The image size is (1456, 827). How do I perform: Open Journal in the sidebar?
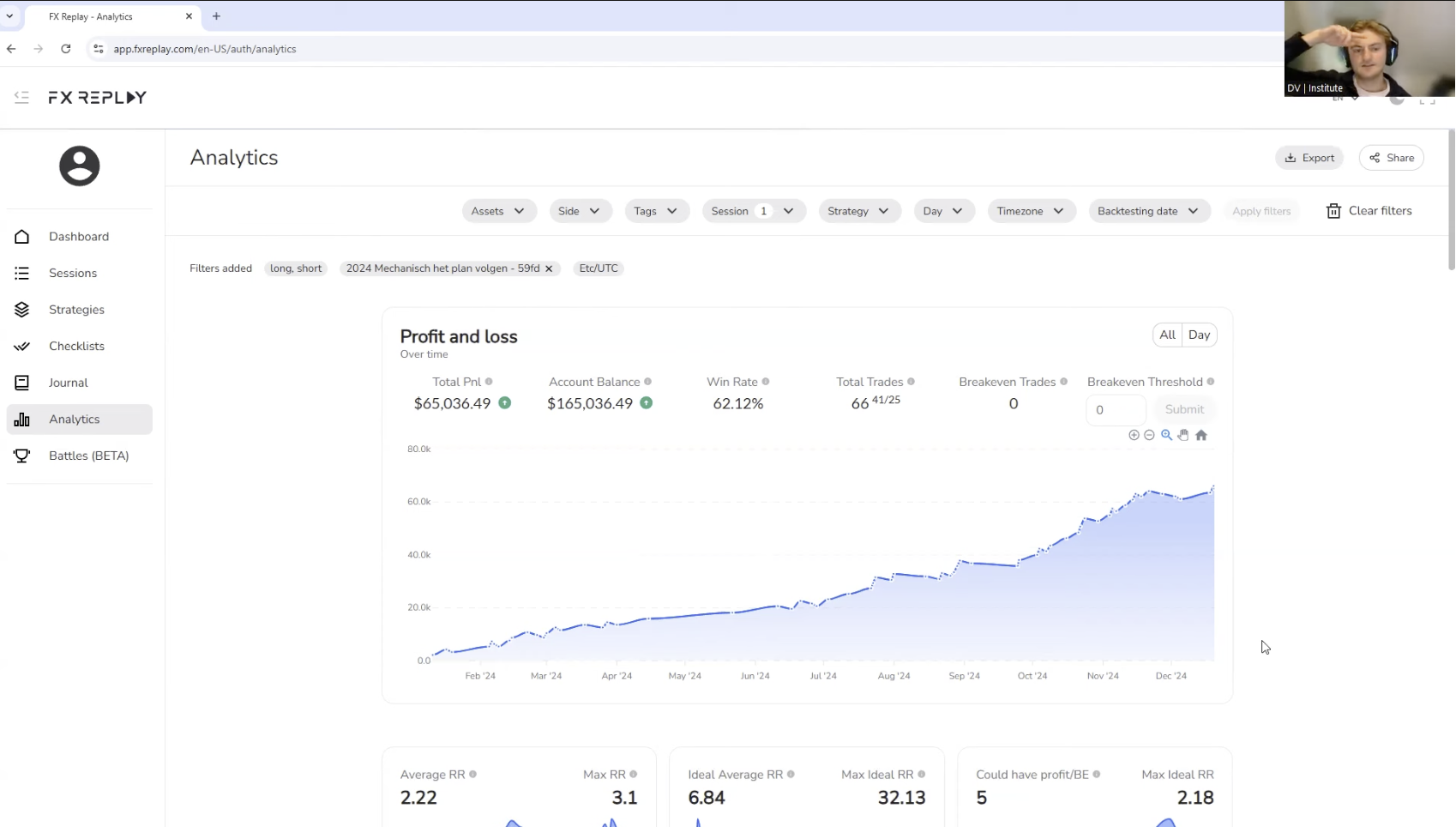tap(68, 383)
